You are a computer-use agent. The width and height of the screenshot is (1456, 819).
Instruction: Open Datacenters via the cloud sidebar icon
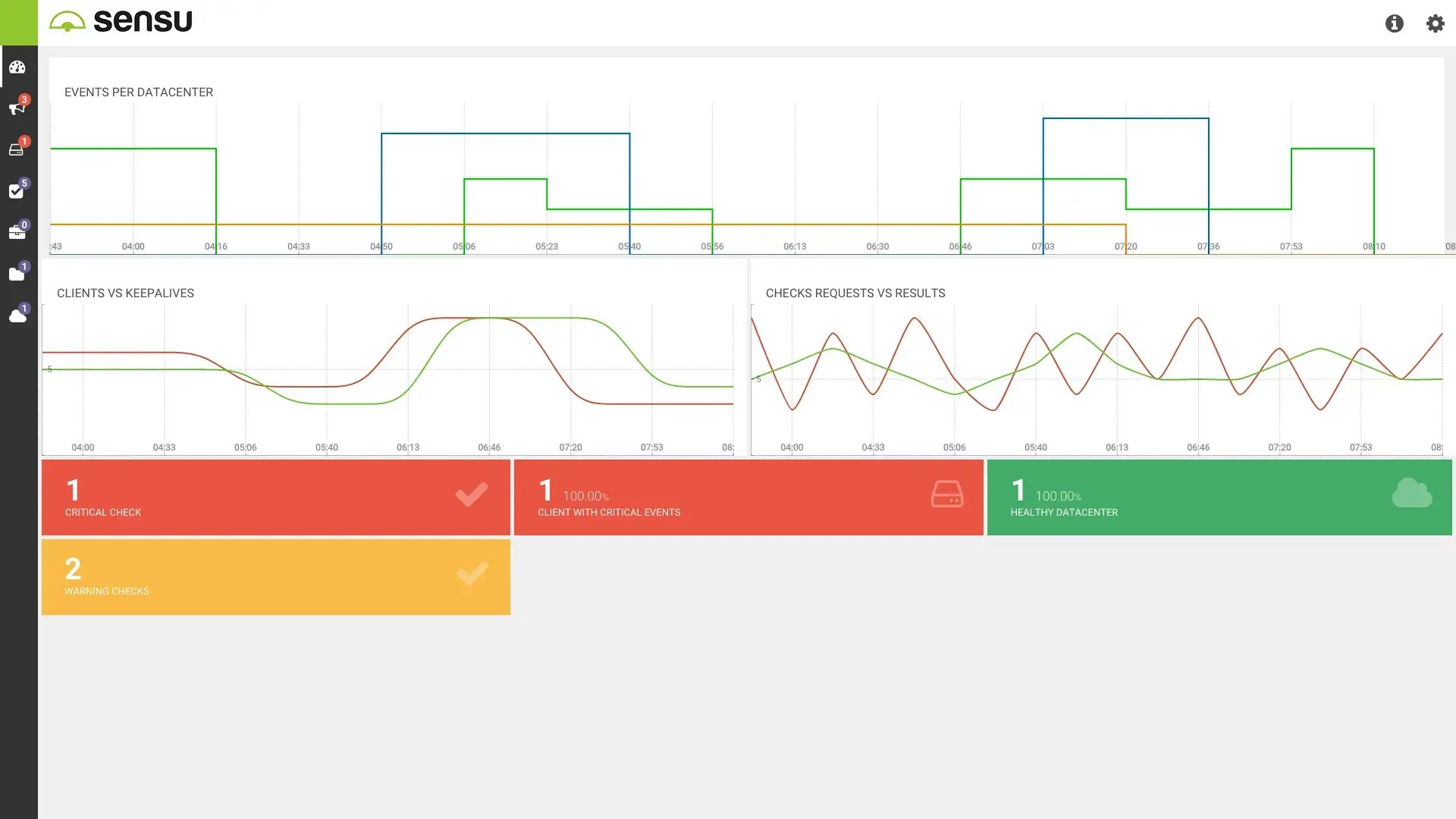click(x=17, y=315)
